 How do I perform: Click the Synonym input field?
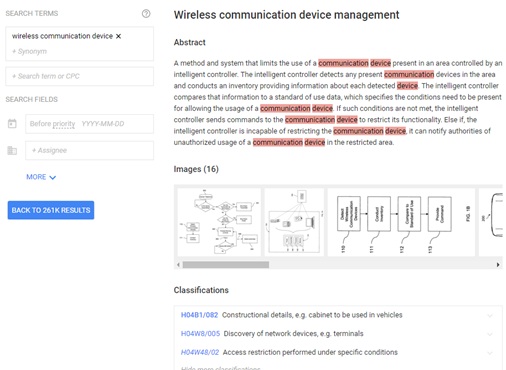pos(29,51)
